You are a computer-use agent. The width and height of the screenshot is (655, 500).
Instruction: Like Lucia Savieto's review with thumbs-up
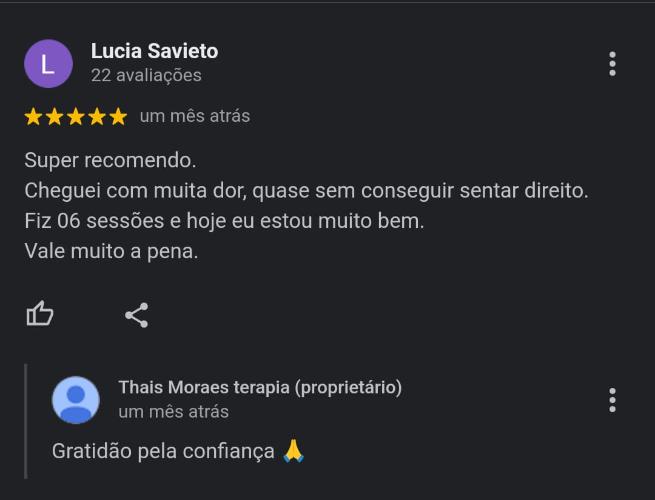tap(40, 314)
